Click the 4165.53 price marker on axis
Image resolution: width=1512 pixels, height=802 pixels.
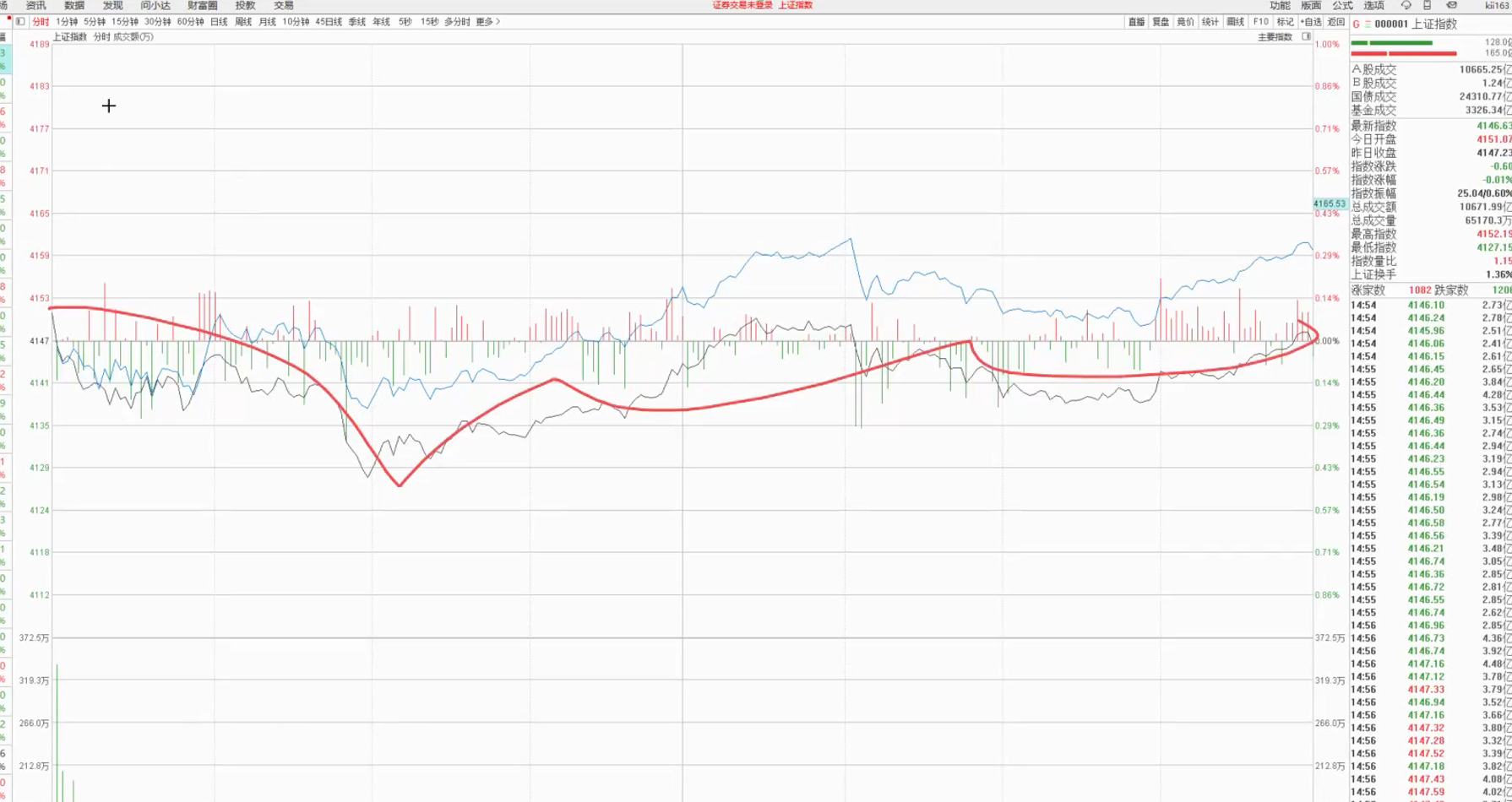[1330, 203]
